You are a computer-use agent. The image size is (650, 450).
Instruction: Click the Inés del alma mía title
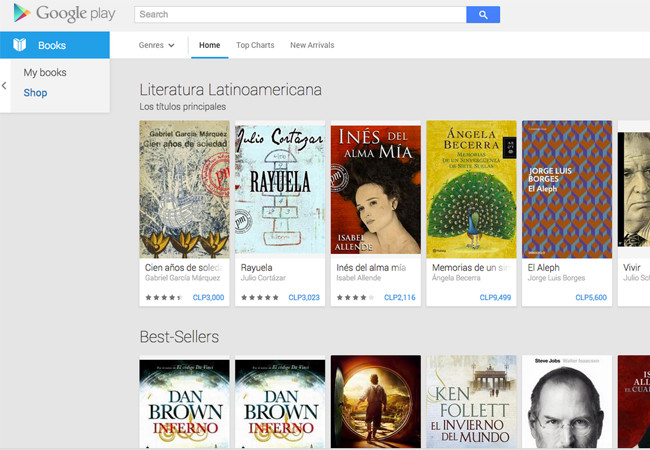click(371, 268)
